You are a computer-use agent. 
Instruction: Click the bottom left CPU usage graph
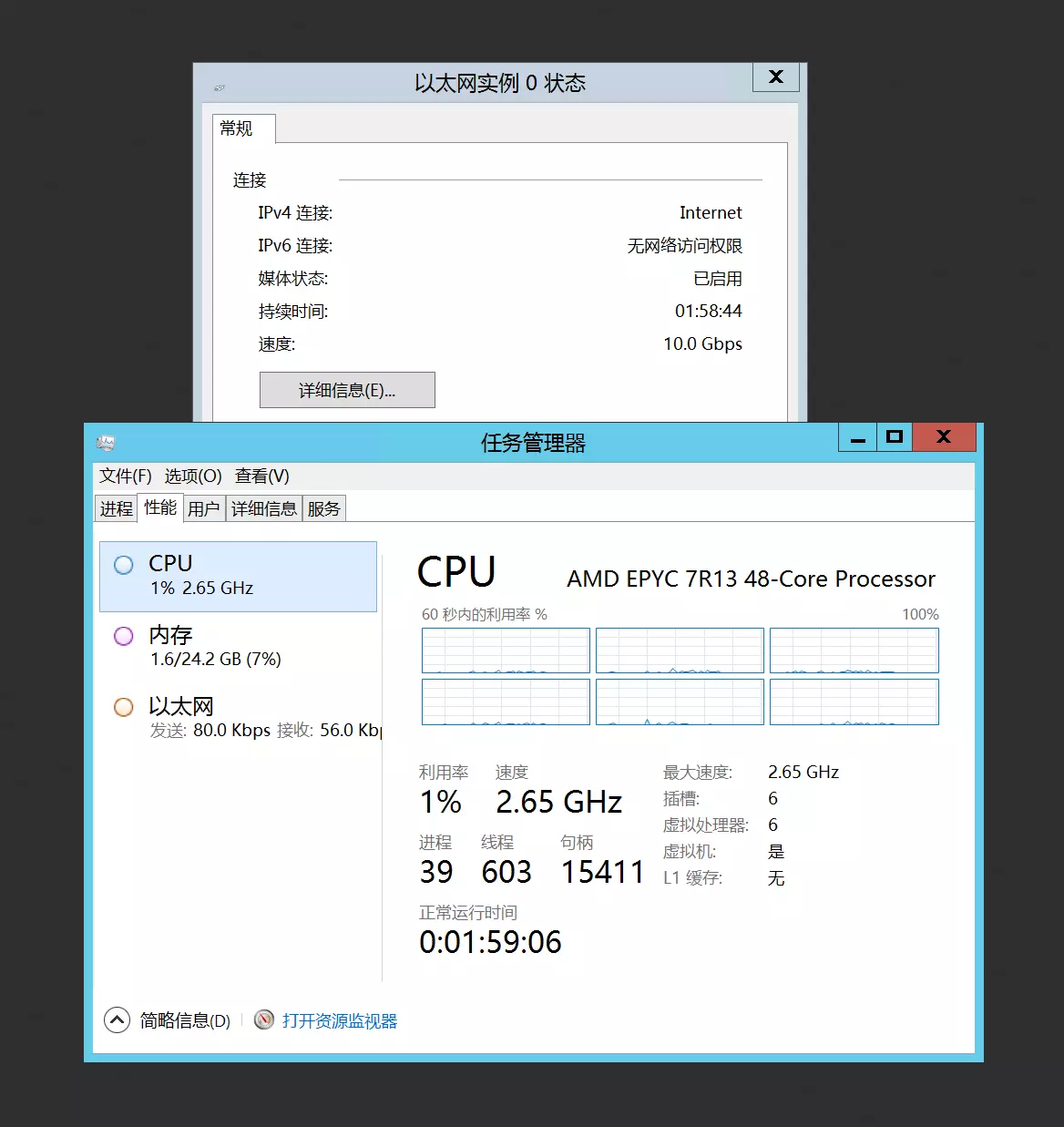tap(506, 702)
